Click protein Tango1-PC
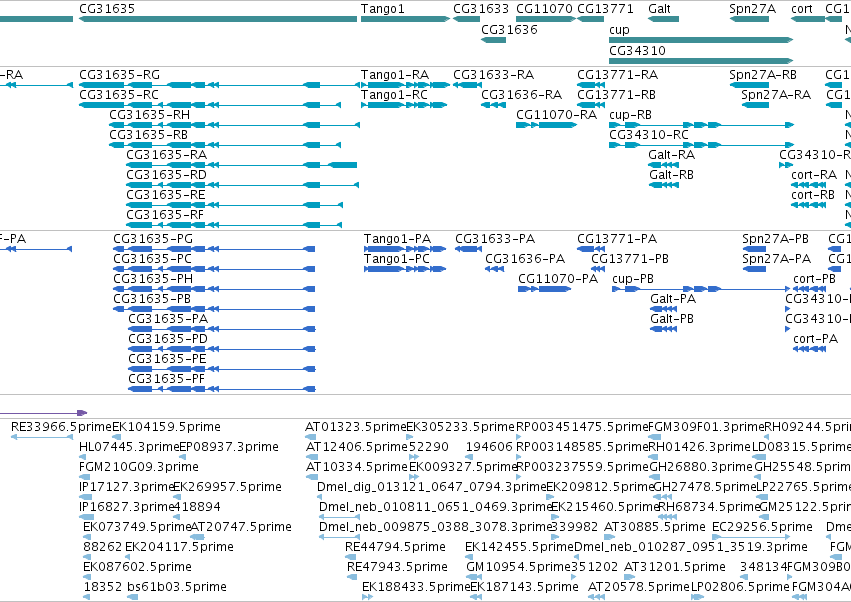Viewport: 851px width, 602px height. pyautogui.click(x=397, y=259)
